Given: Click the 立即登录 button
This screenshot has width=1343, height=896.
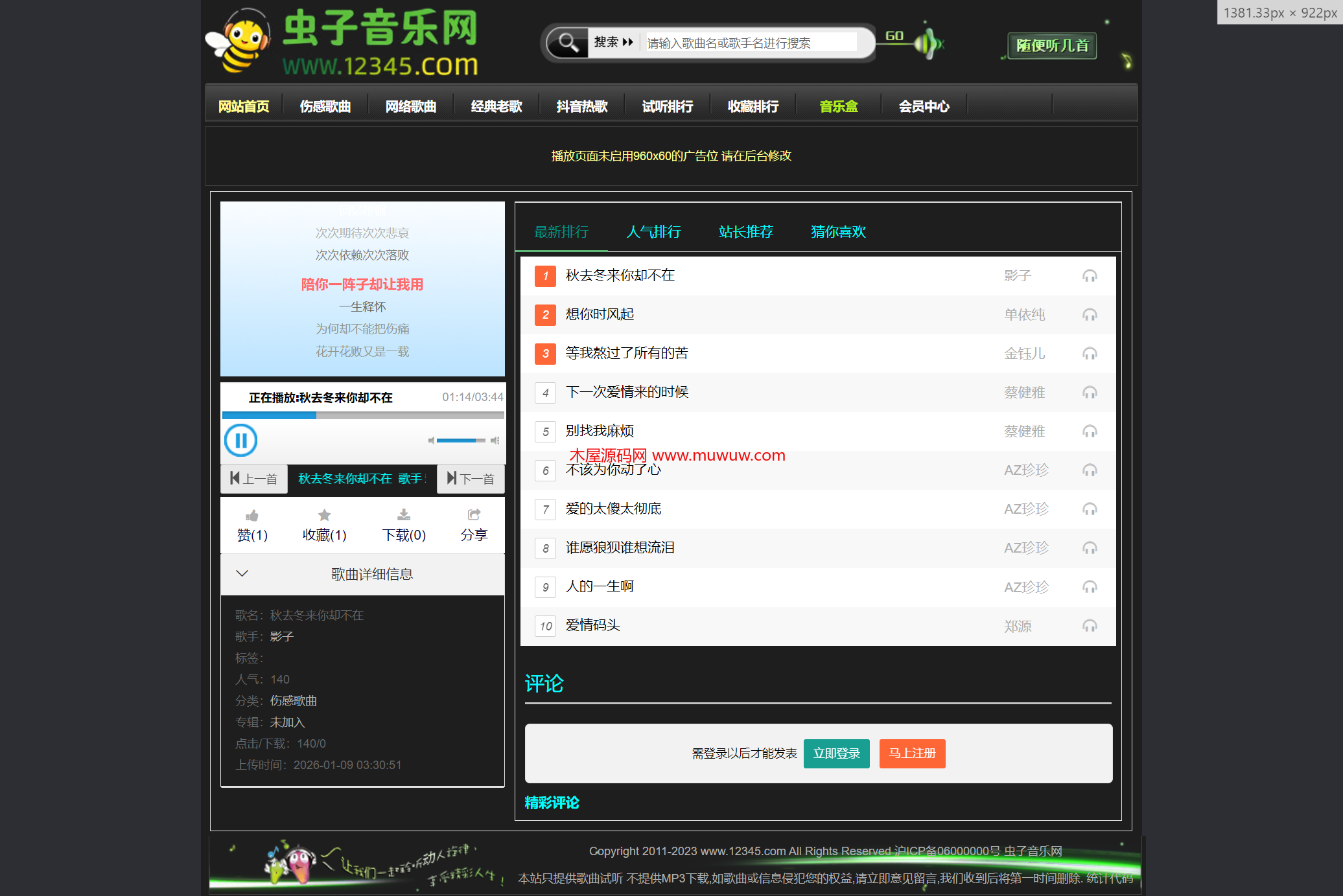Looking at the screenshot, I should click(836, 753).
